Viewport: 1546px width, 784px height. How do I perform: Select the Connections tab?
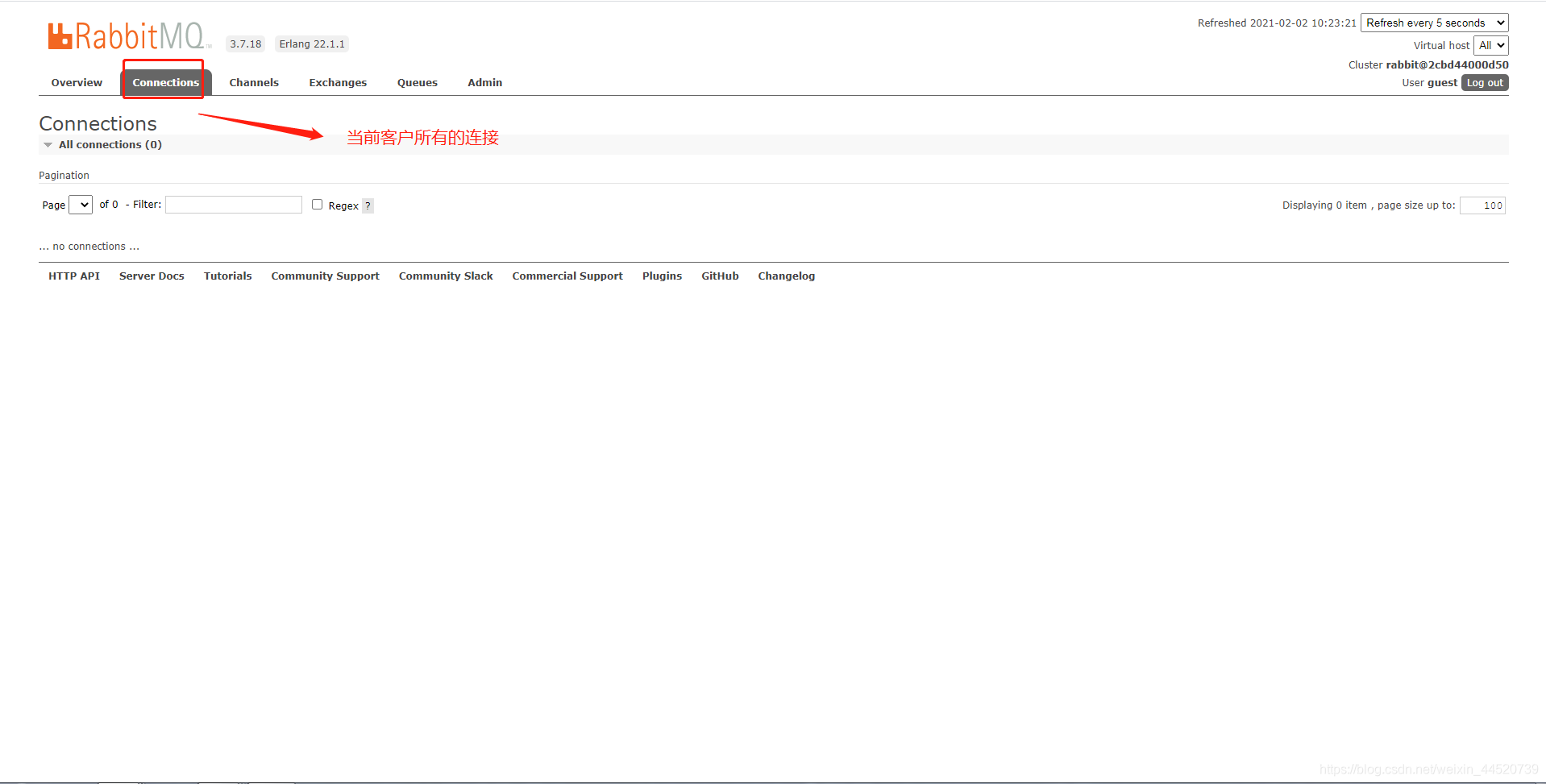(166, 82)
